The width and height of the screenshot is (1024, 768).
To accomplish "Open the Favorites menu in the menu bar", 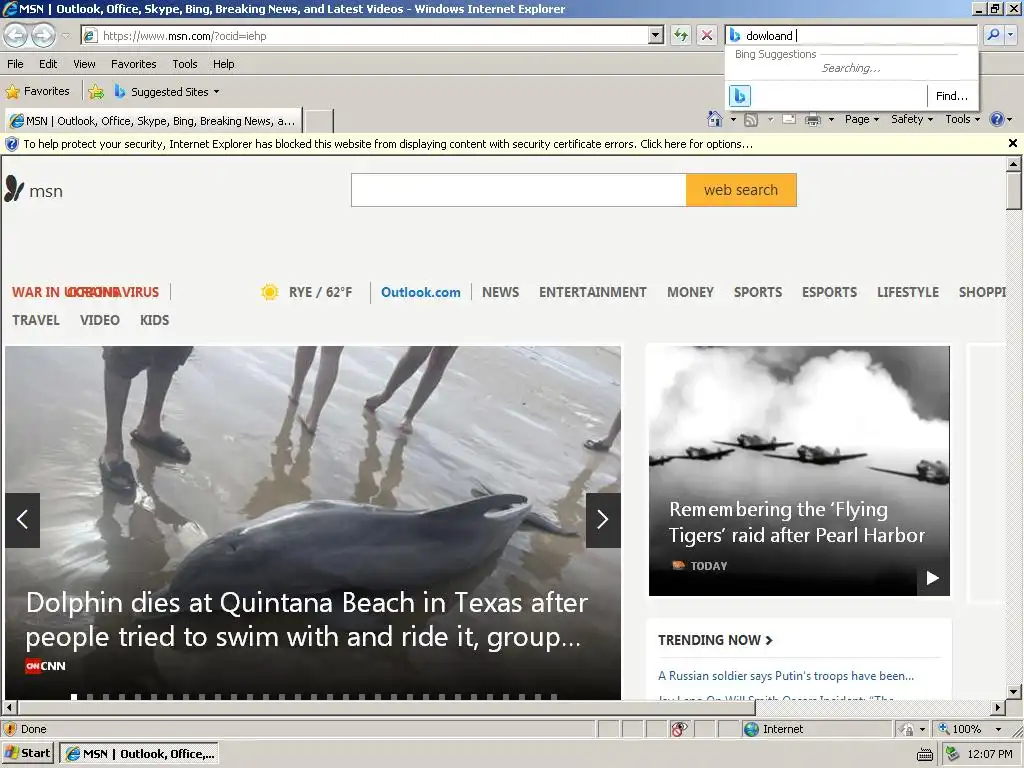I will click(133, 64).
